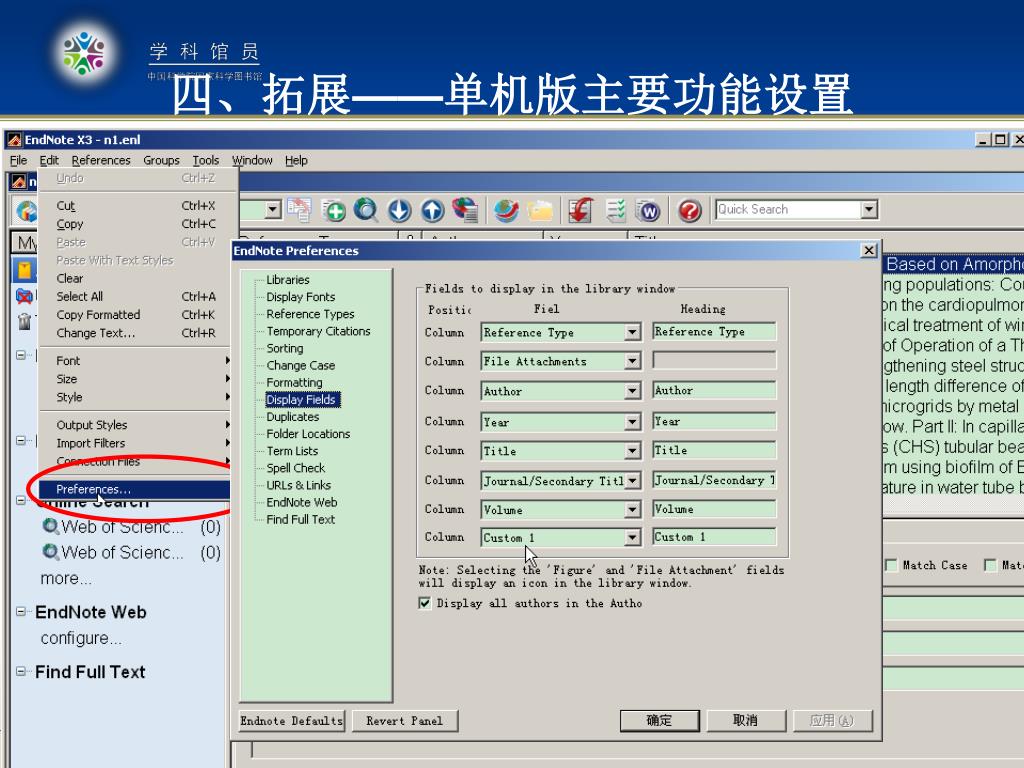Close the EndNote Preferences dialog
Viewport: 1024px width, 768px height.
pyautogui.click(x=869, y=251)
